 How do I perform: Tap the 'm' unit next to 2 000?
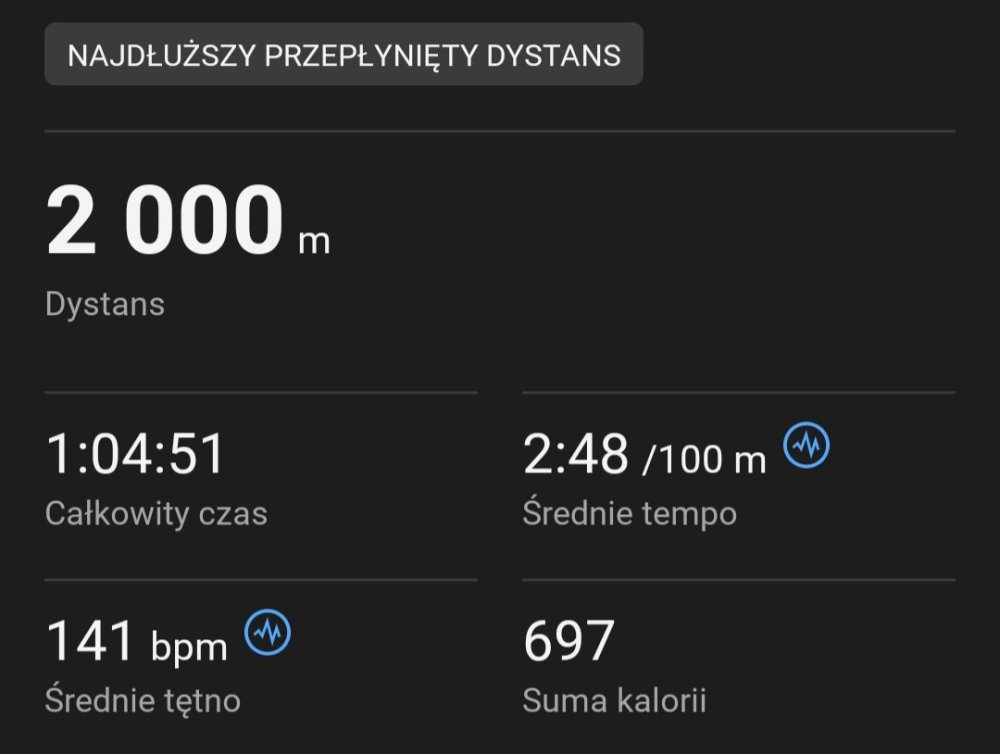314,242
